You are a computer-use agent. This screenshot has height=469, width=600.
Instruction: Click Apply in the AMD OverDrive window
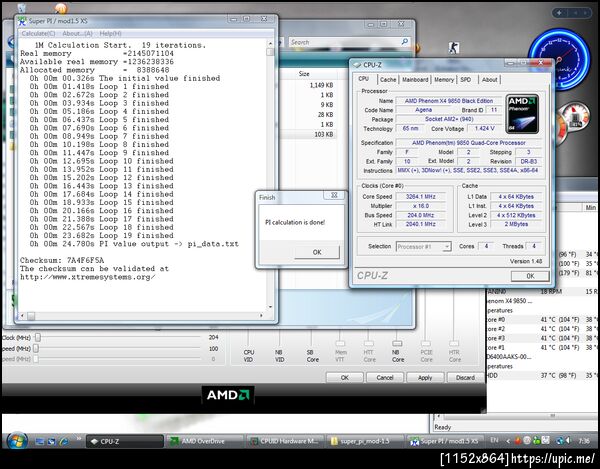tap(425, 378)
